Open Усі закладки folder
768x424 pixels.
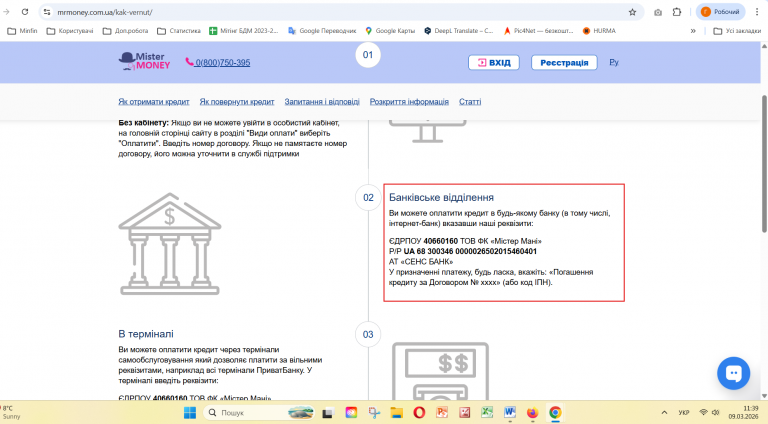pyautogui.click(x=737, y=31)
